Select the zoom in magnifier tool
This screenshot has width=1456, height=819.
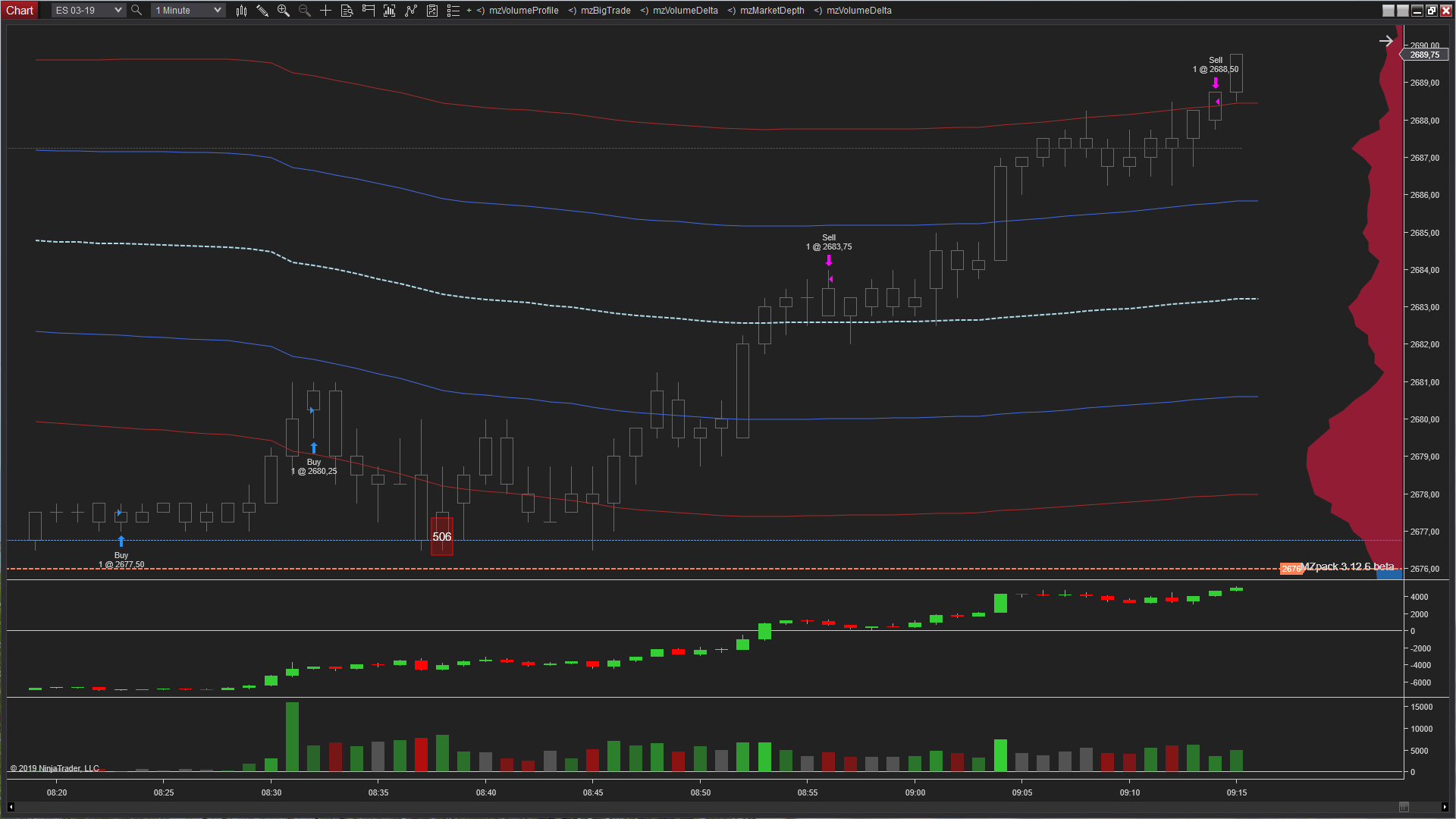[284, 11]
